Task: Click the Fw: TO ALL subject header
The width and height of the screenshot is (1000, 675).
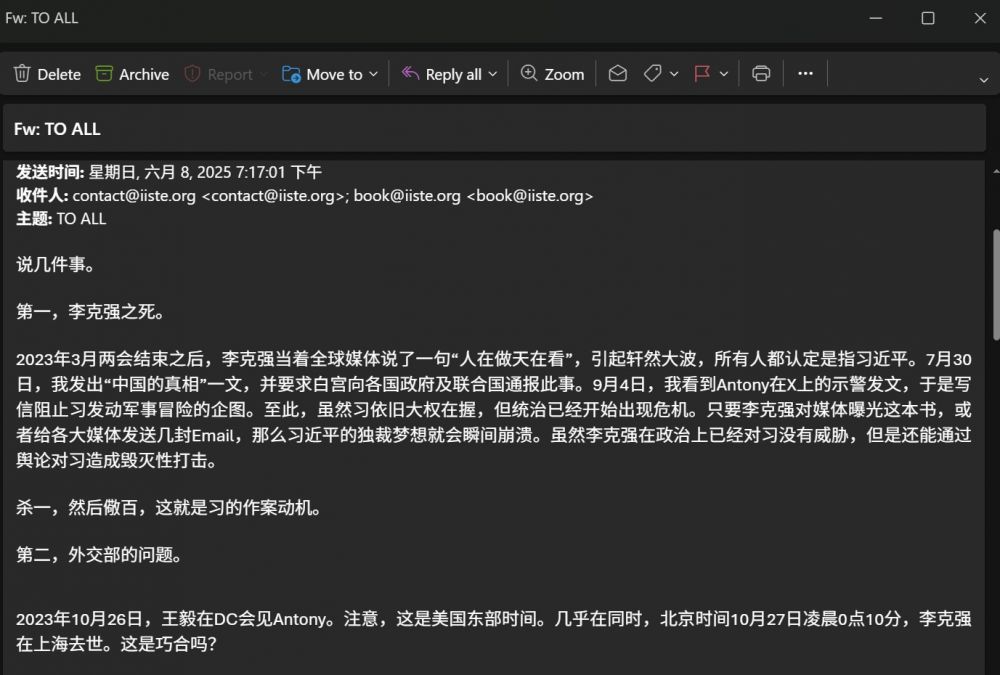Action: click(57, 129)
